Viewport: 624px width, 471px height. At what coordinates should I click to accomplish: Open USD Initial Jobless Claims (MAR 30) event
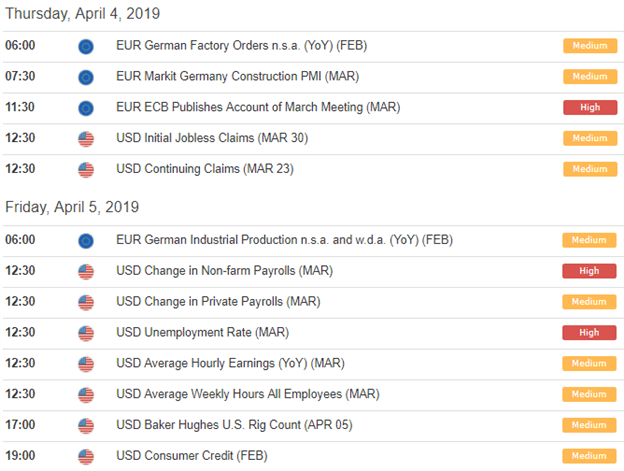point(212,138)
